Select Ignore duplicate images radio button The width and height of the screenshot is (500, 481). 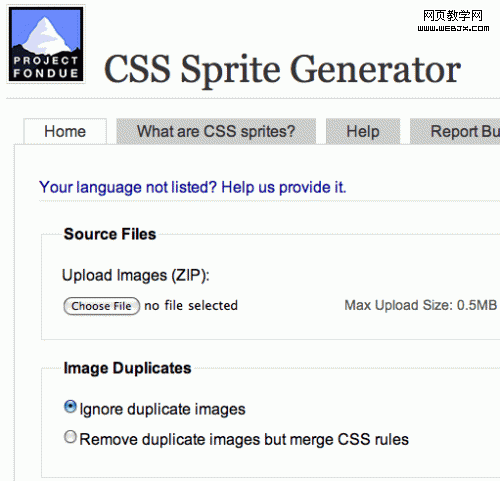tap(70, 407)
